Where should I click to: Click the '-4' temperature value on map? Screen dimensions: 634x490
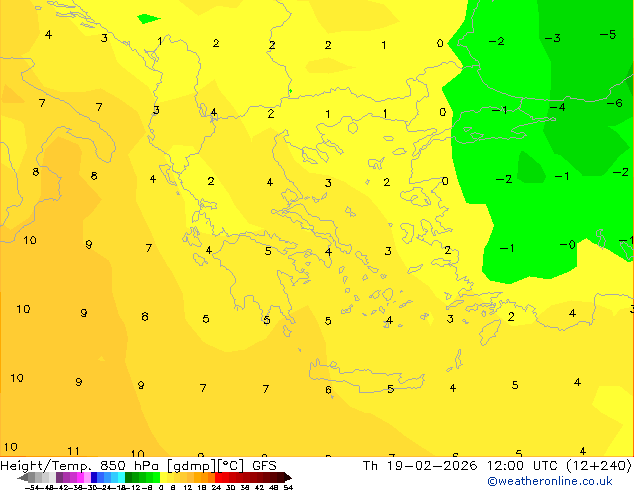[x=557, y=108]
